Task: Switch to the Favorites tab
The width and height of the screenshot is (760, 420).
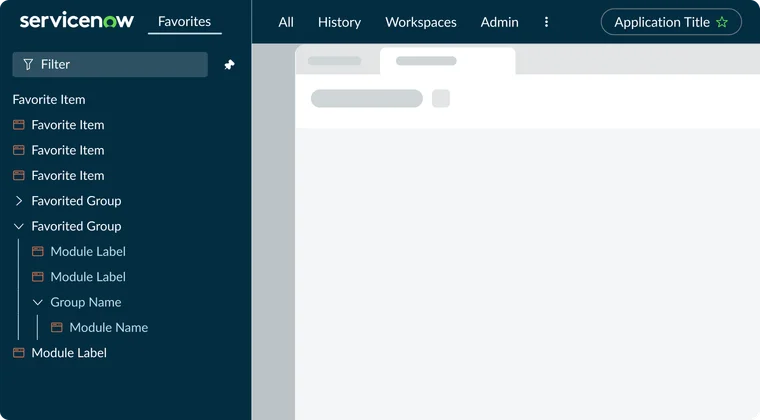Action: [x=184, y=22]
